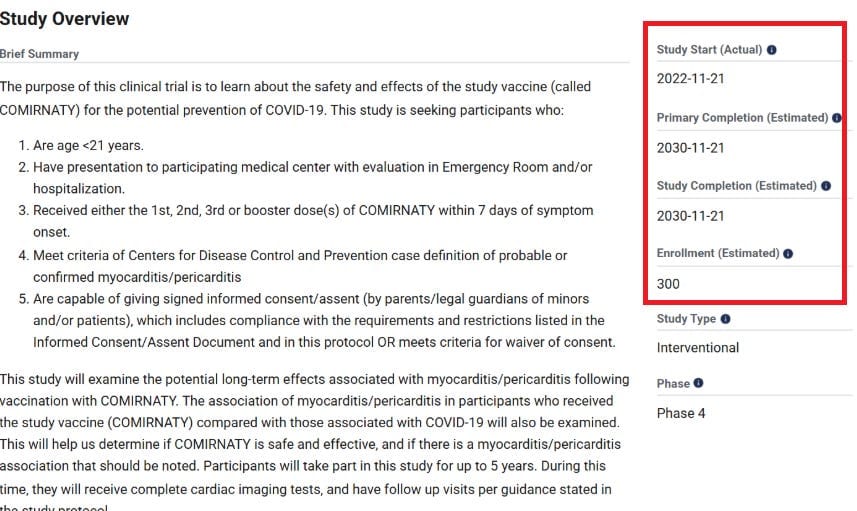Open info icon next to Primary Completion (Estimated)
This screenshot has height=511, width=857.
836,118
